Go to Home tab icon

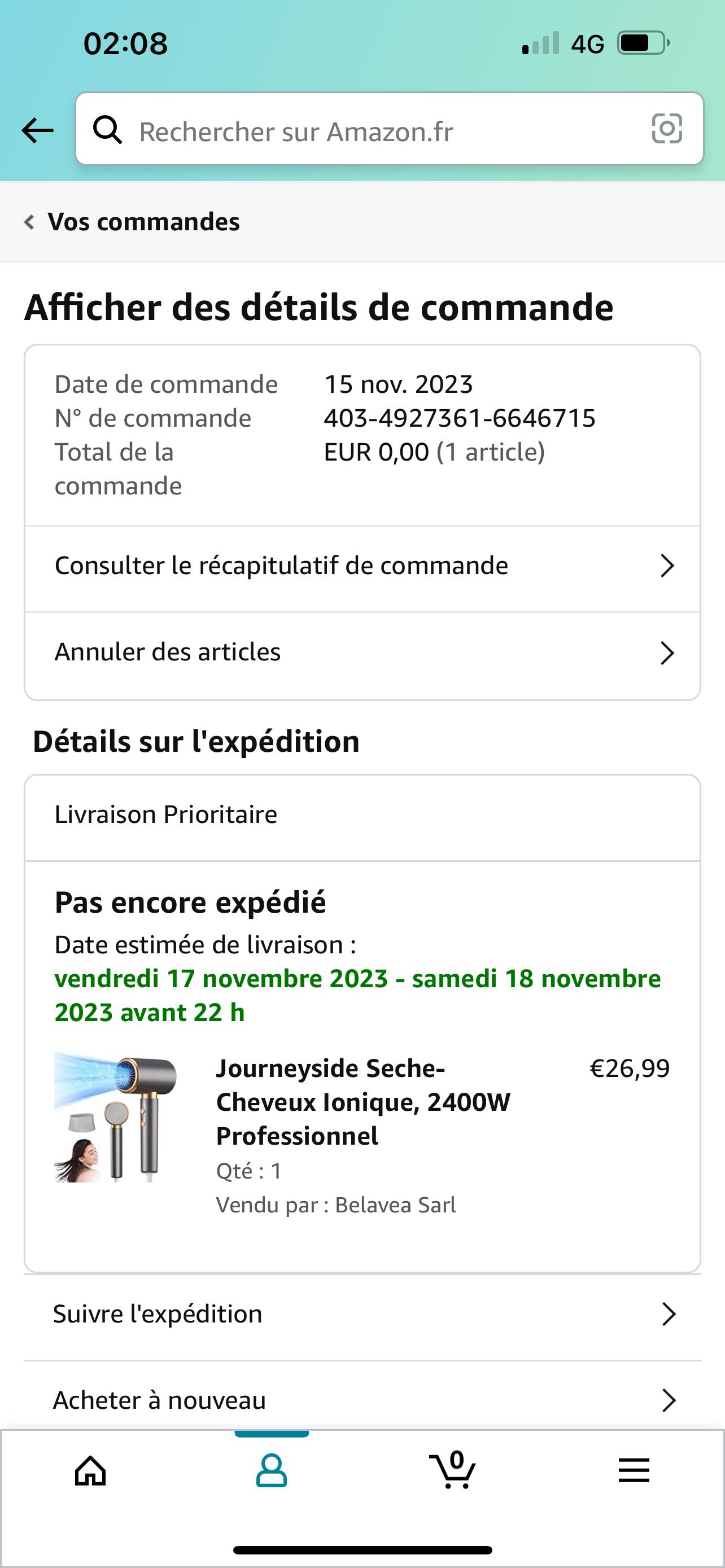pyautogui.click(x=90, y=1471)
